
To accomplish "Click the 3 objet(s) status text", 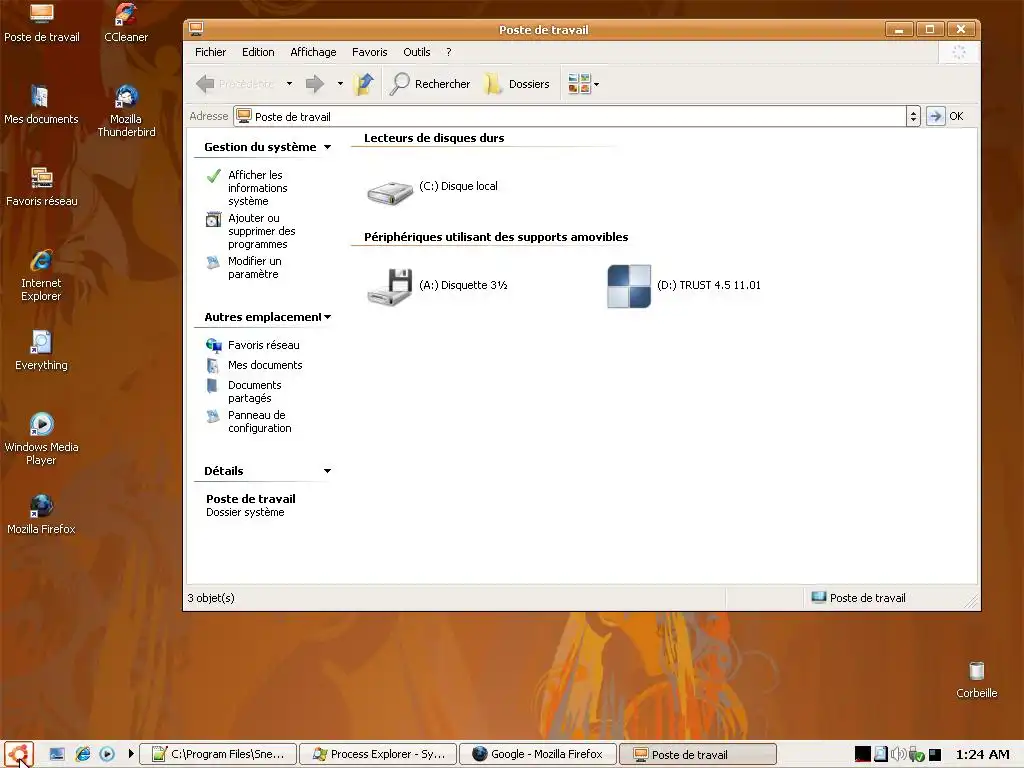I will click(211, 598).
